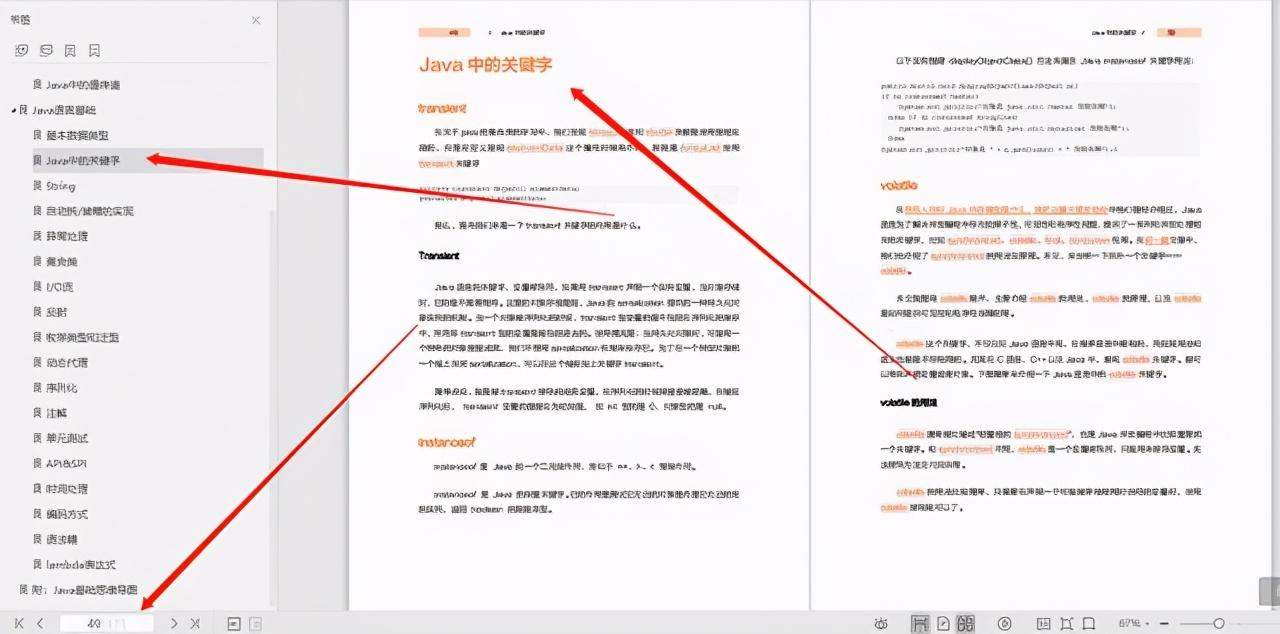Switch to two-page view
This screenshot has width=1280, height=634.
tap(965, 623)
